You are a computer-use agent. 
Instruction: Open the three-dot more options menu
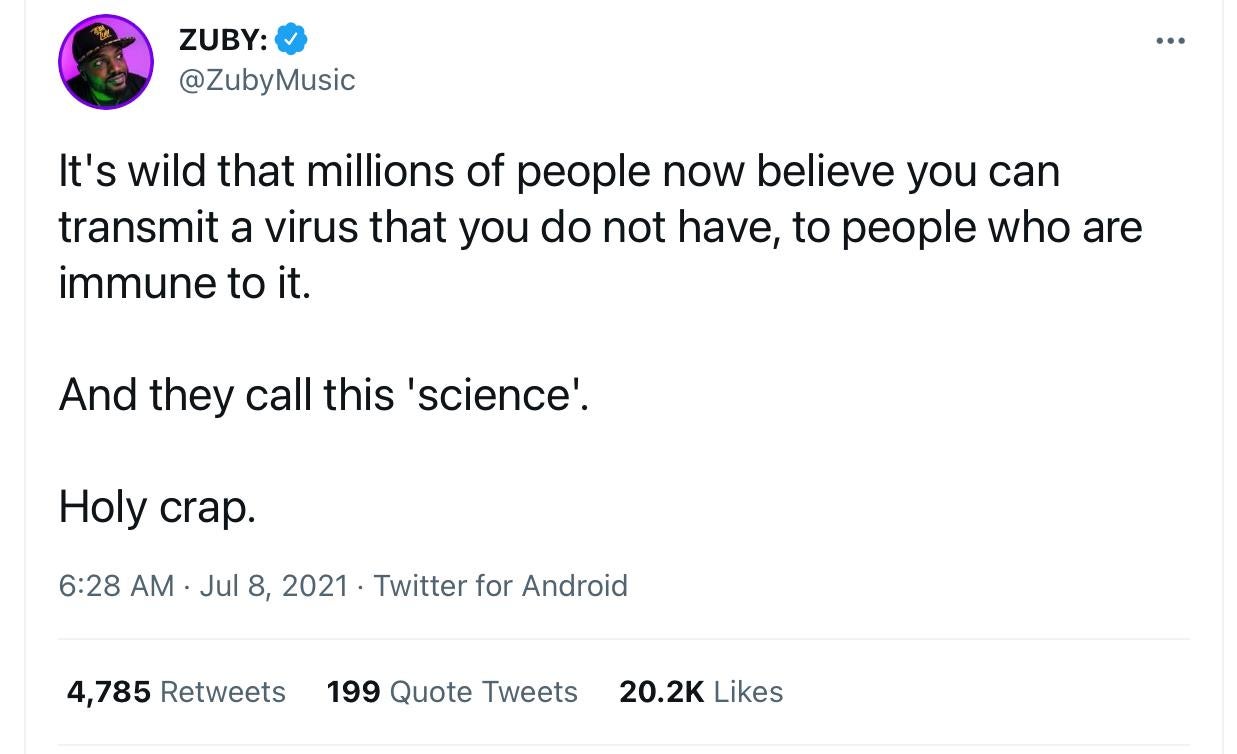[1169, 41]
